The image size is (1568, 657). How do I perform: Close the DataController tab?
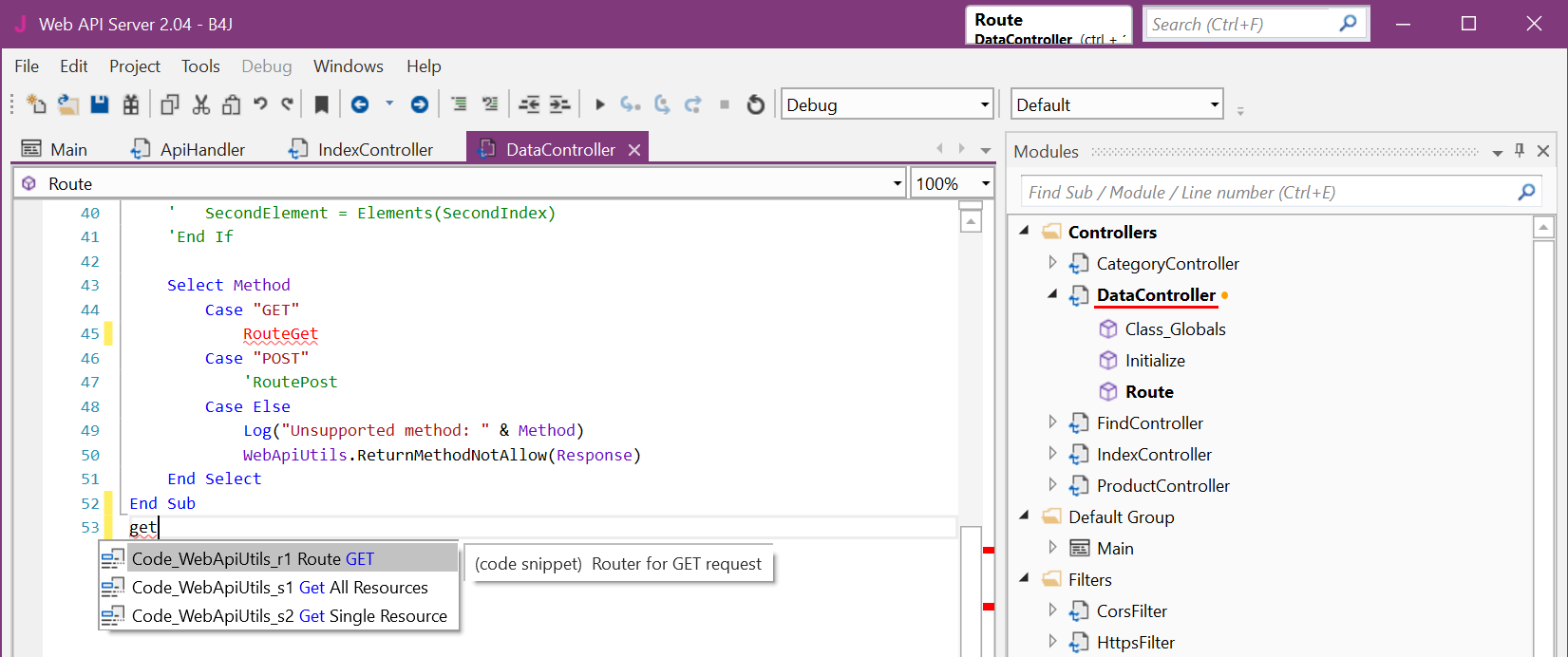pos(634,150)
